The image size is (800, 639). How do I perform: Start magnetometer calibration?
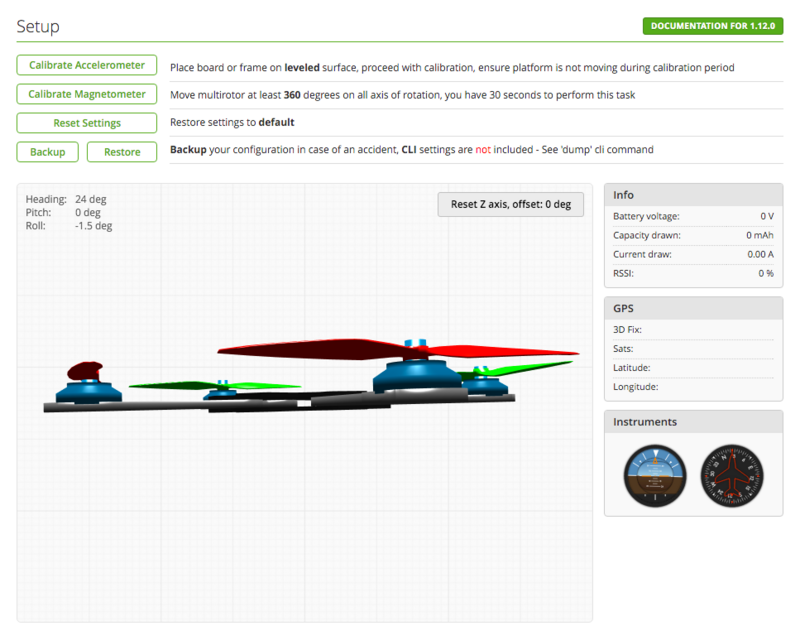86,93
